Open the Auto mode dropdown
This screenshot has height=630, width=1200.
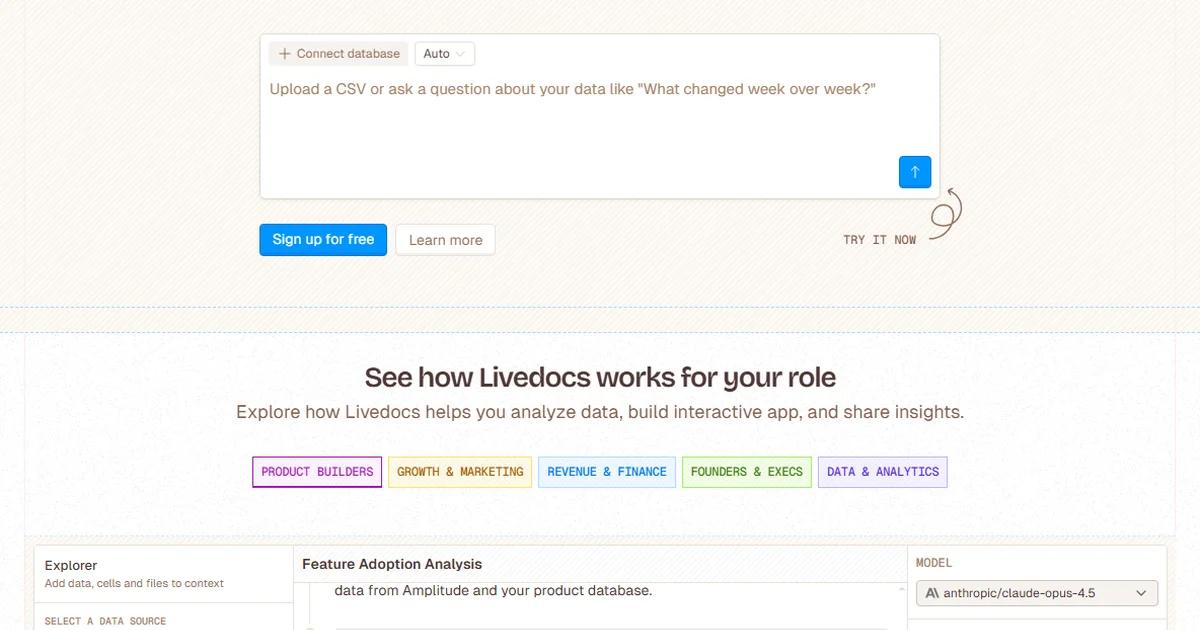tap(444, 53)
